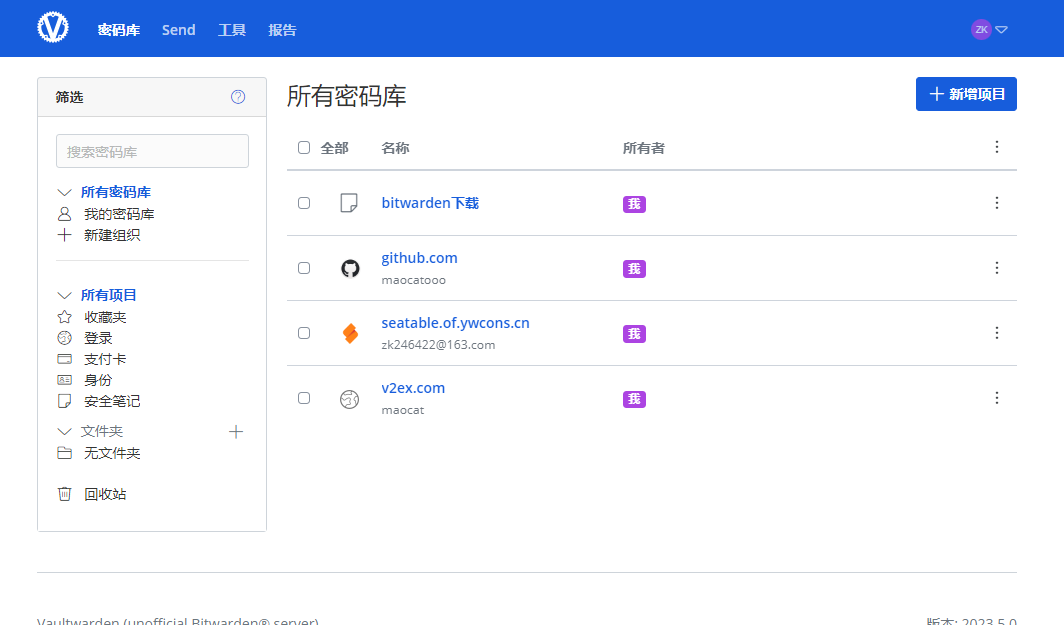Collapse the 文件夹 folder section chevron
Viewport: 1064px width, 625px height.
[65, 432]
